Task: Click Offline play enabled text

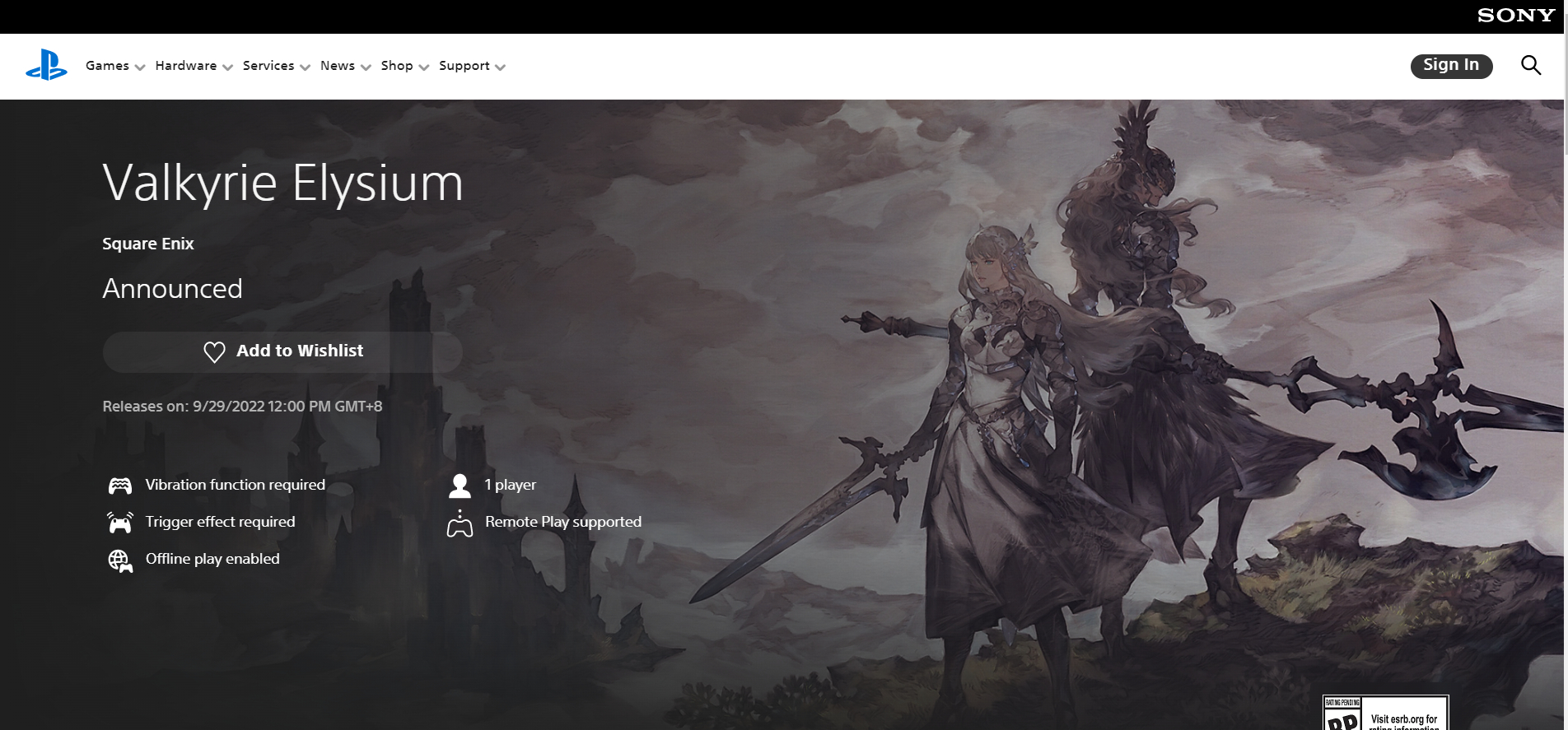Action: click(x=212, y=559)
